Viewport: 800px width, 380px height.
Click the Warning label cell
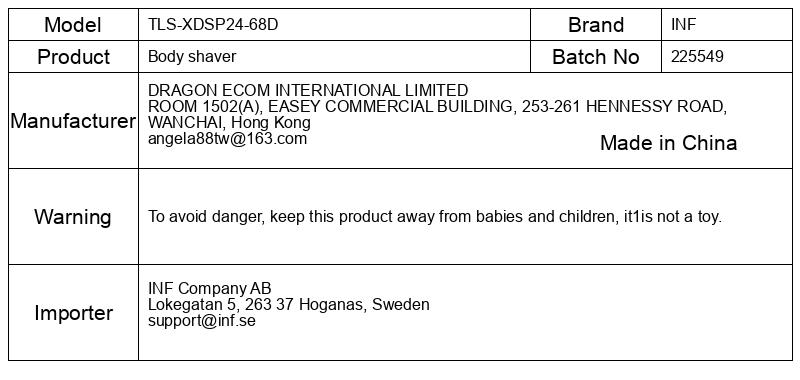click(73, 217)
